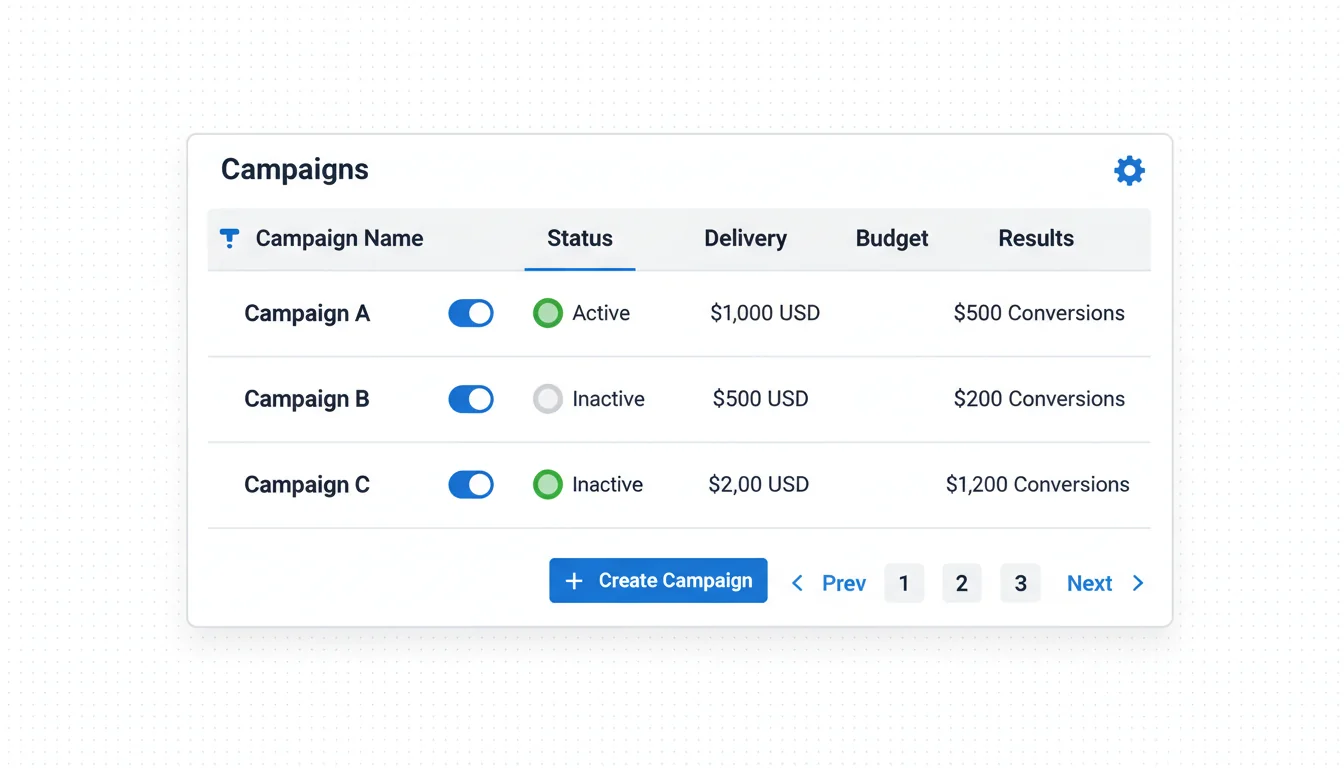
Task: Click Campaign A's green status indicator
Action: tap(547, 313)
